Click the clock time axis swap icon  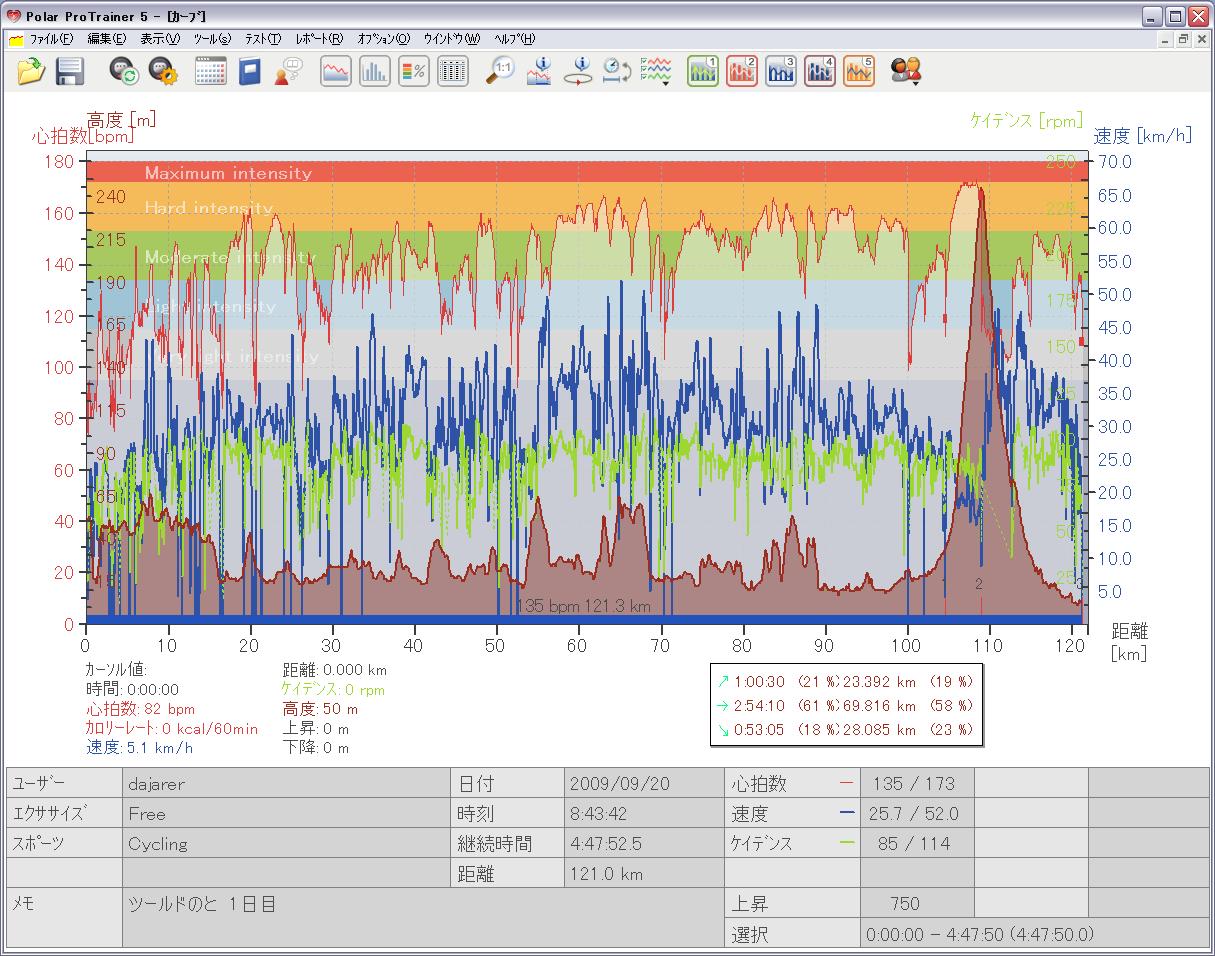tap(616, 71)
